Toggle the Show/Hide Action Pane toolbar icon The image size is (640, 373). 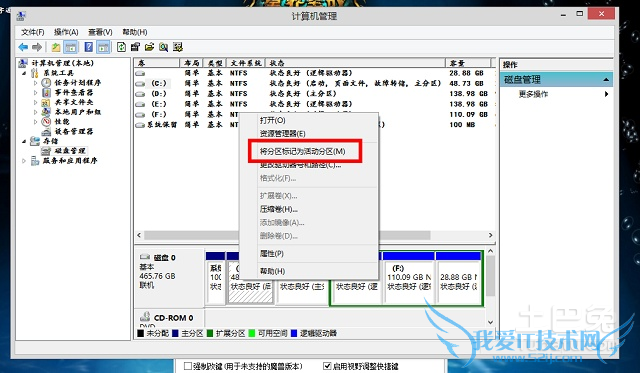pos(103,47)
